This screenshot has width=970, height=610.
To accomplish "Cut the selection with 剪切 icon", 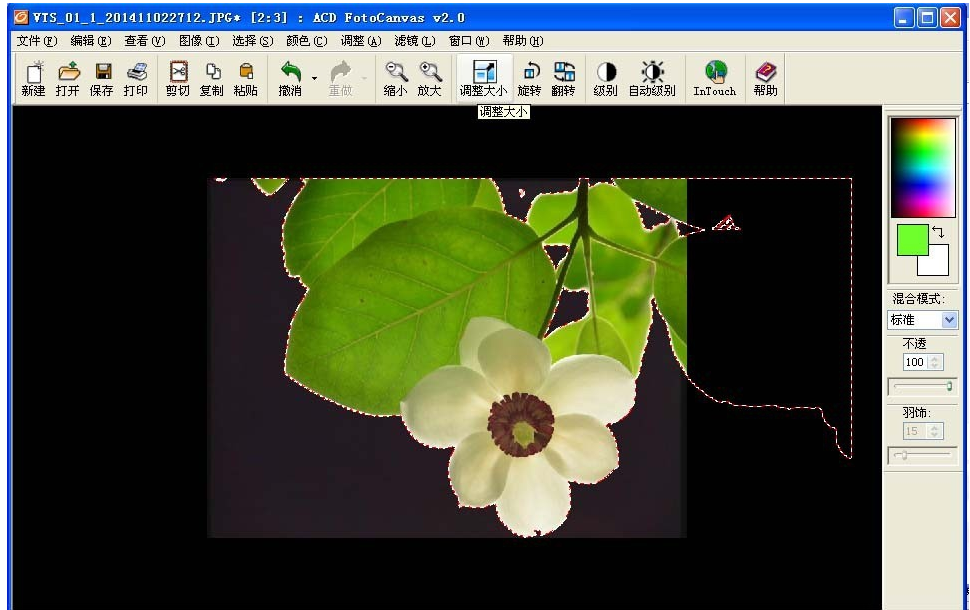I will click(x=178, y=78).
